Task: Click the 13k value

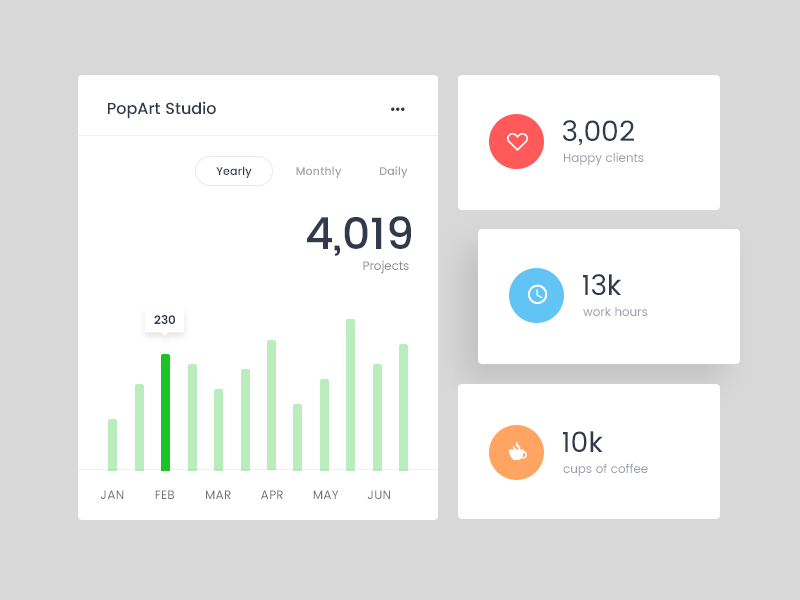Action: click(x=601, y=285)
